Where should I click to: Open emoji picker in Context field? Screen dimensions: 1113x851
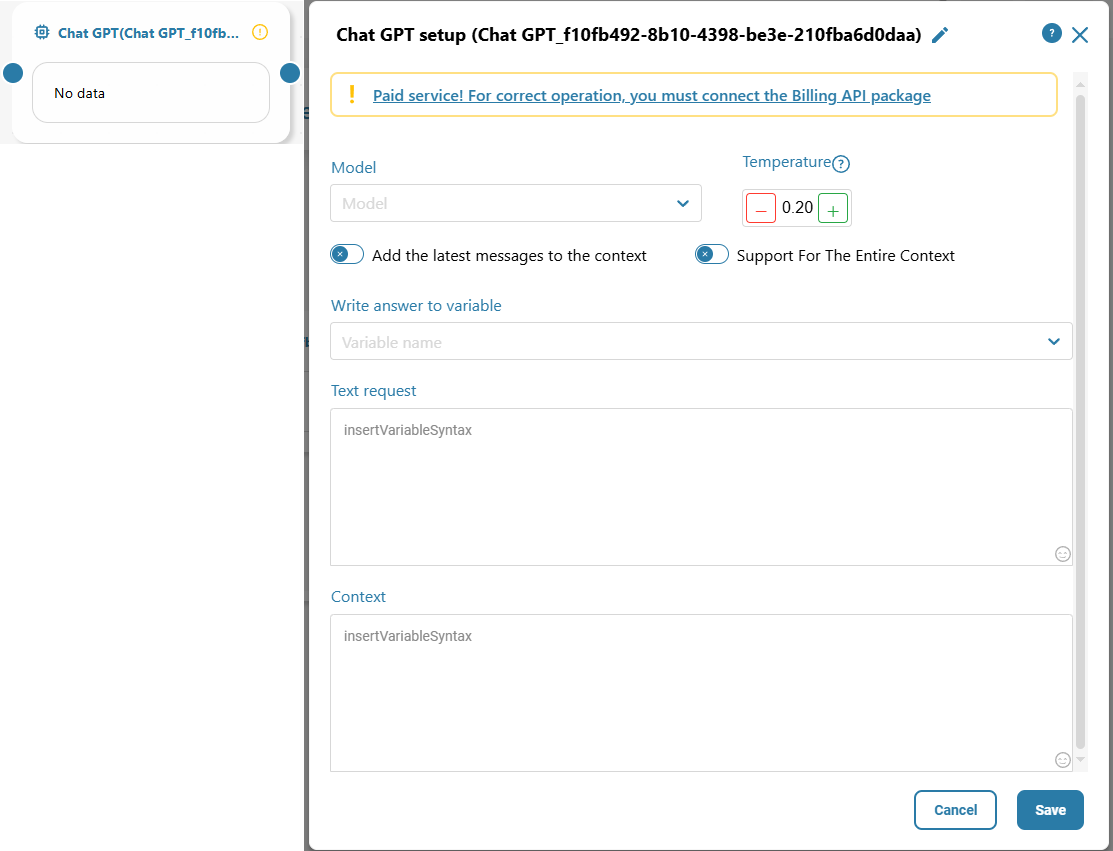pos(1063,760)
